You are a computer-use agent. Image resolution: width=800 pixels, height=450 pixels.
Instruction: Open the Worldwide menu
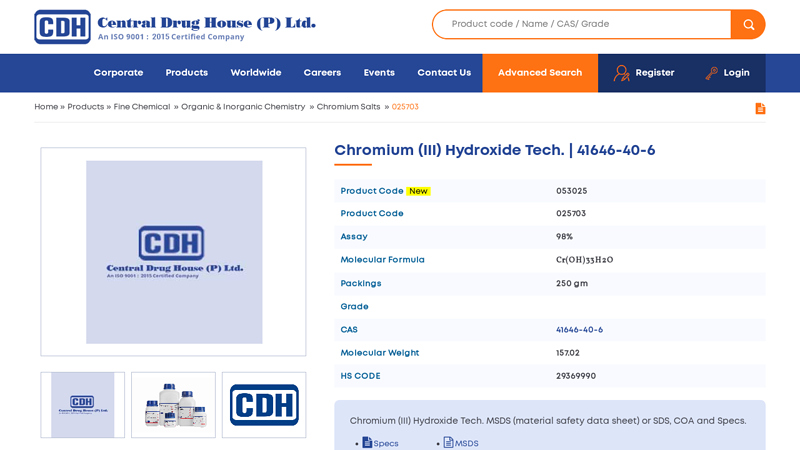(256, 72)
